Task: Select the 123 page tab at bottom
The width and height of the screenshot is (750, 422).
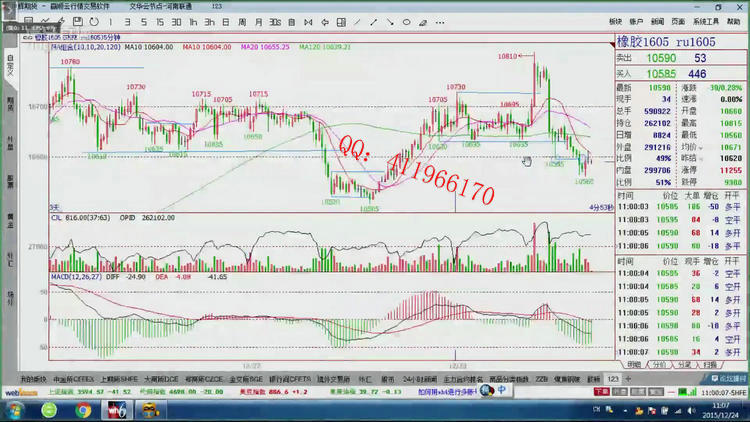Action: pos(613,379)
